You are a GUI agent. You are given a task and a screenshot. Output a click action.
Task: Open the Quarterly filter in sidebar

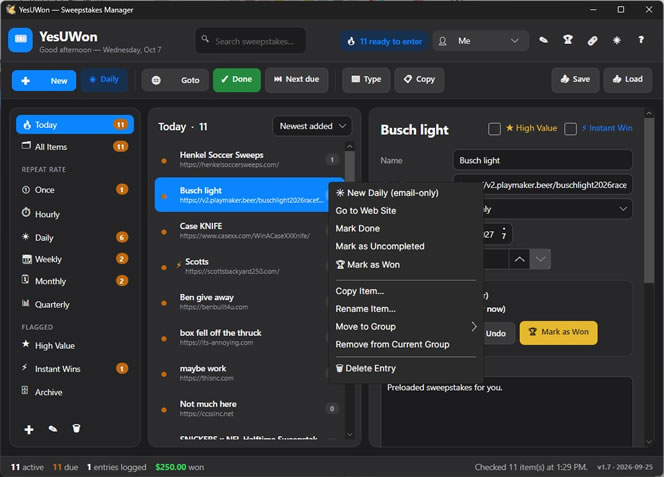(x=75, y=304)
